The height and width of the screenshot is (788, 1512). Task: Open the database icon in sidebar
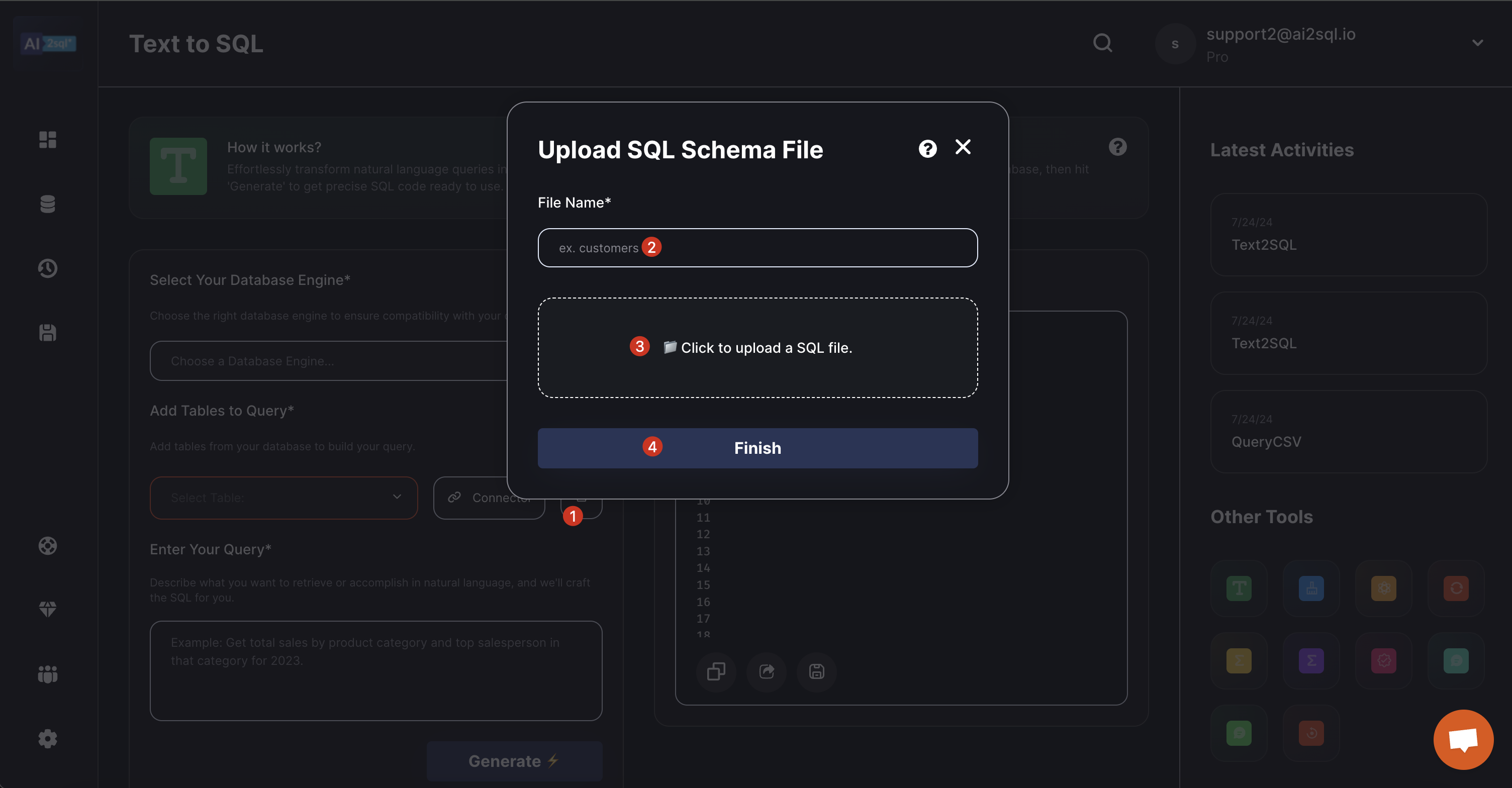pyautogui.click(x=48, y=204)
